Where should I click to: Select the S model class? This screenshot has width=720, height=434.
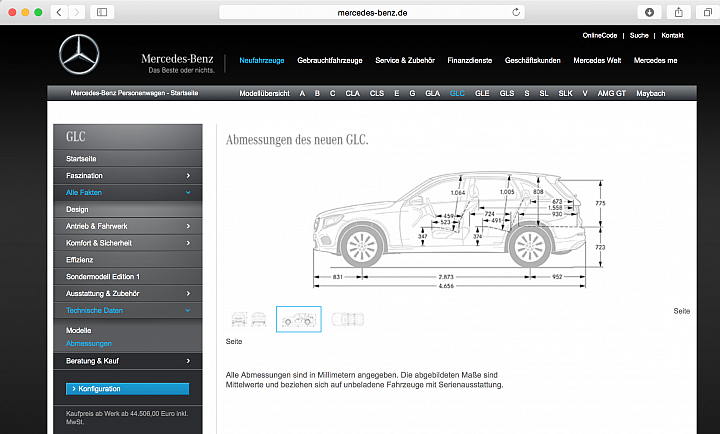pyautogui.click(x=527, y=93)
